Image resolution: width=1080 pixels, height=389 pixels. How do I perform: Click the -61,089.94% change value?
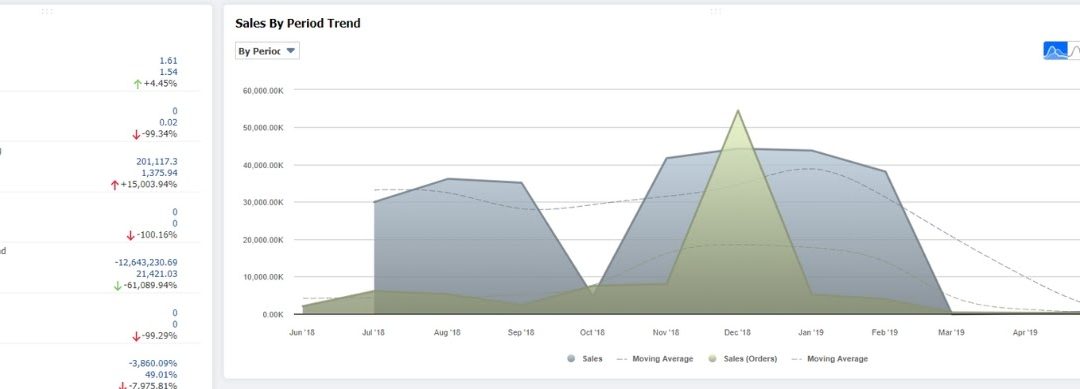point(151,286)
